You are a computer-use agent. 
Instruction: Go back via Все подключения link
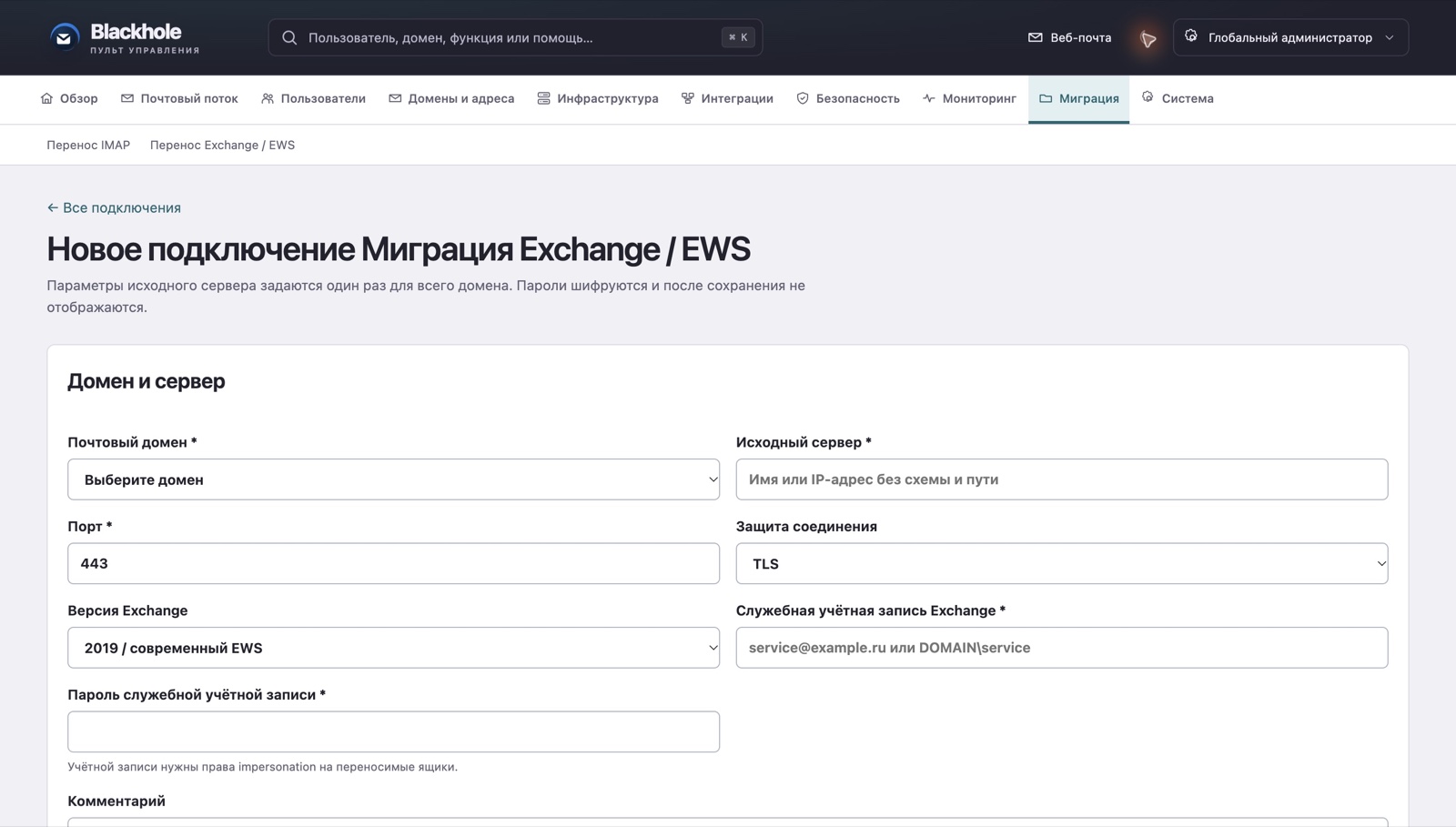(114, 207)
